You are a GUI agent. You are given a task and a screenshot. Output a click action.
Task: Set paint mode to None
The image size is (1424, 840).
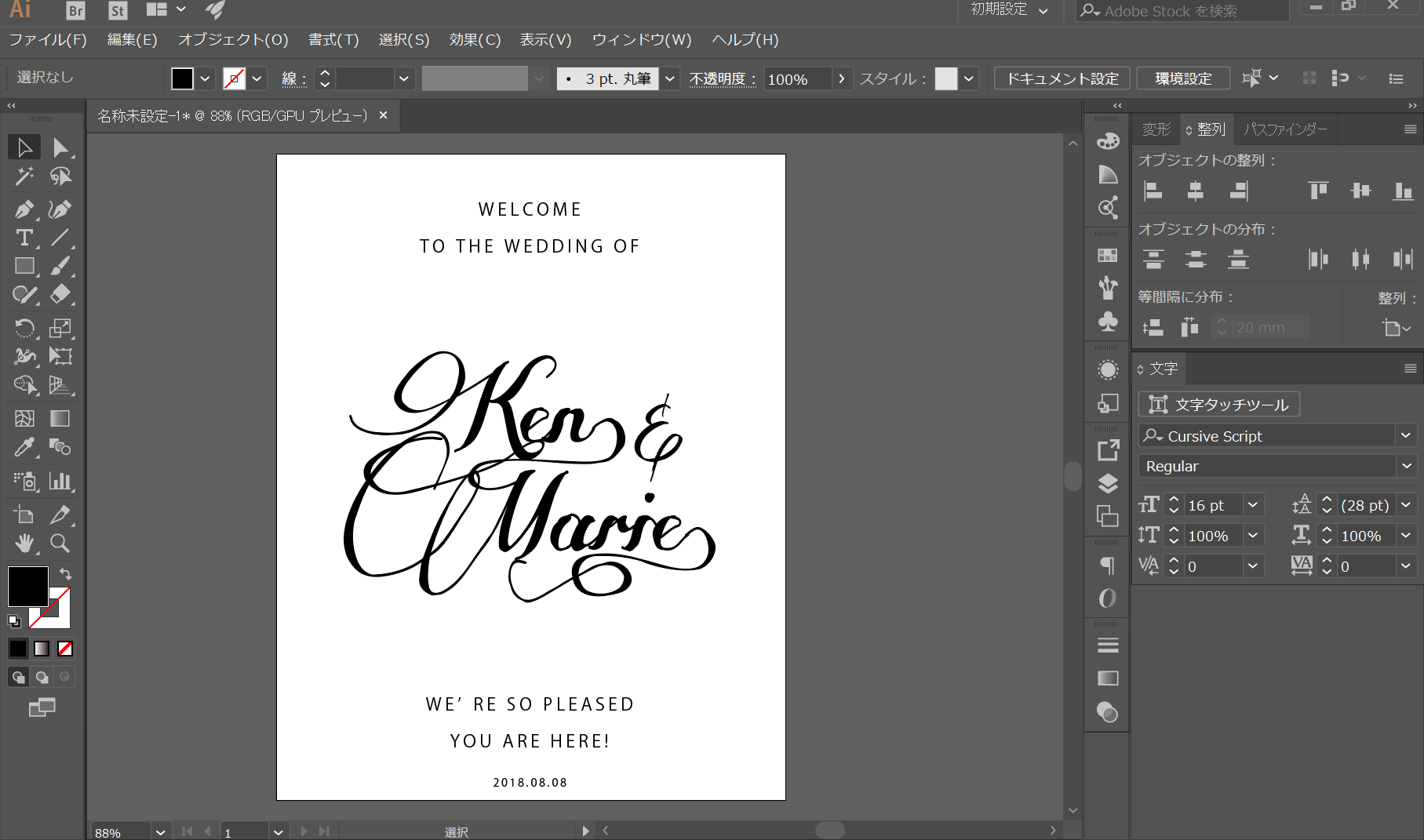(x=65, y=649)
